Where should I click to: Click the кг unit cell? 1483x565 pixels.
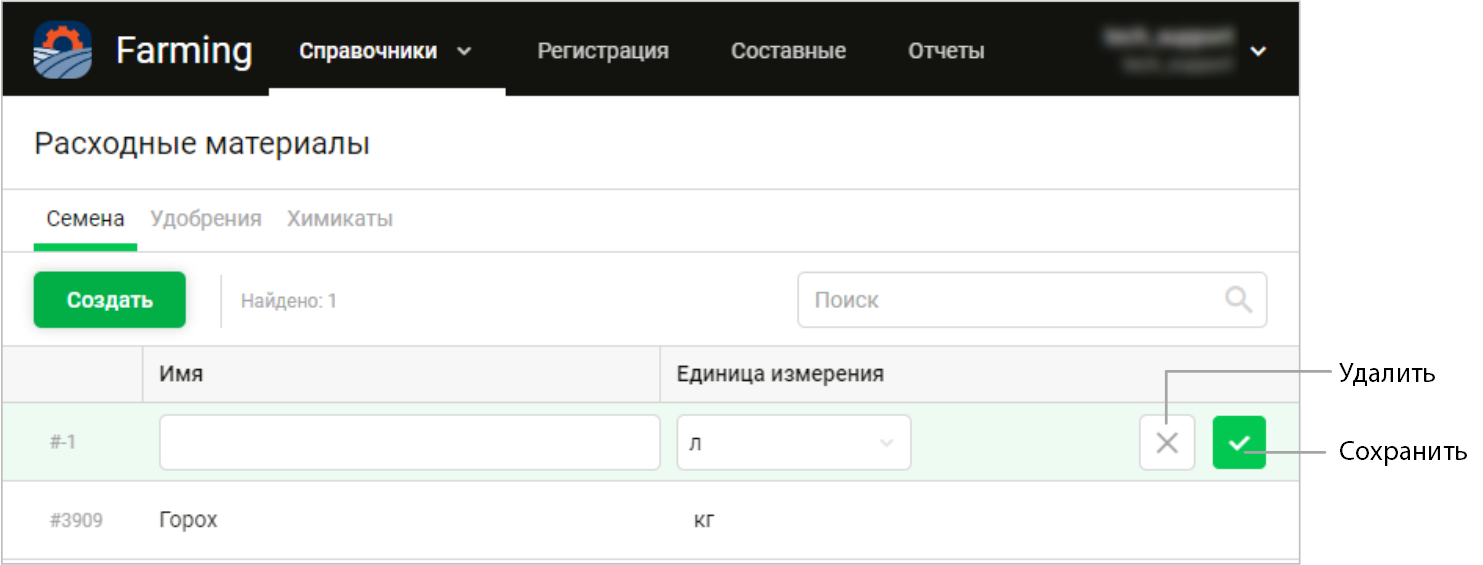[x=704, y=521]
